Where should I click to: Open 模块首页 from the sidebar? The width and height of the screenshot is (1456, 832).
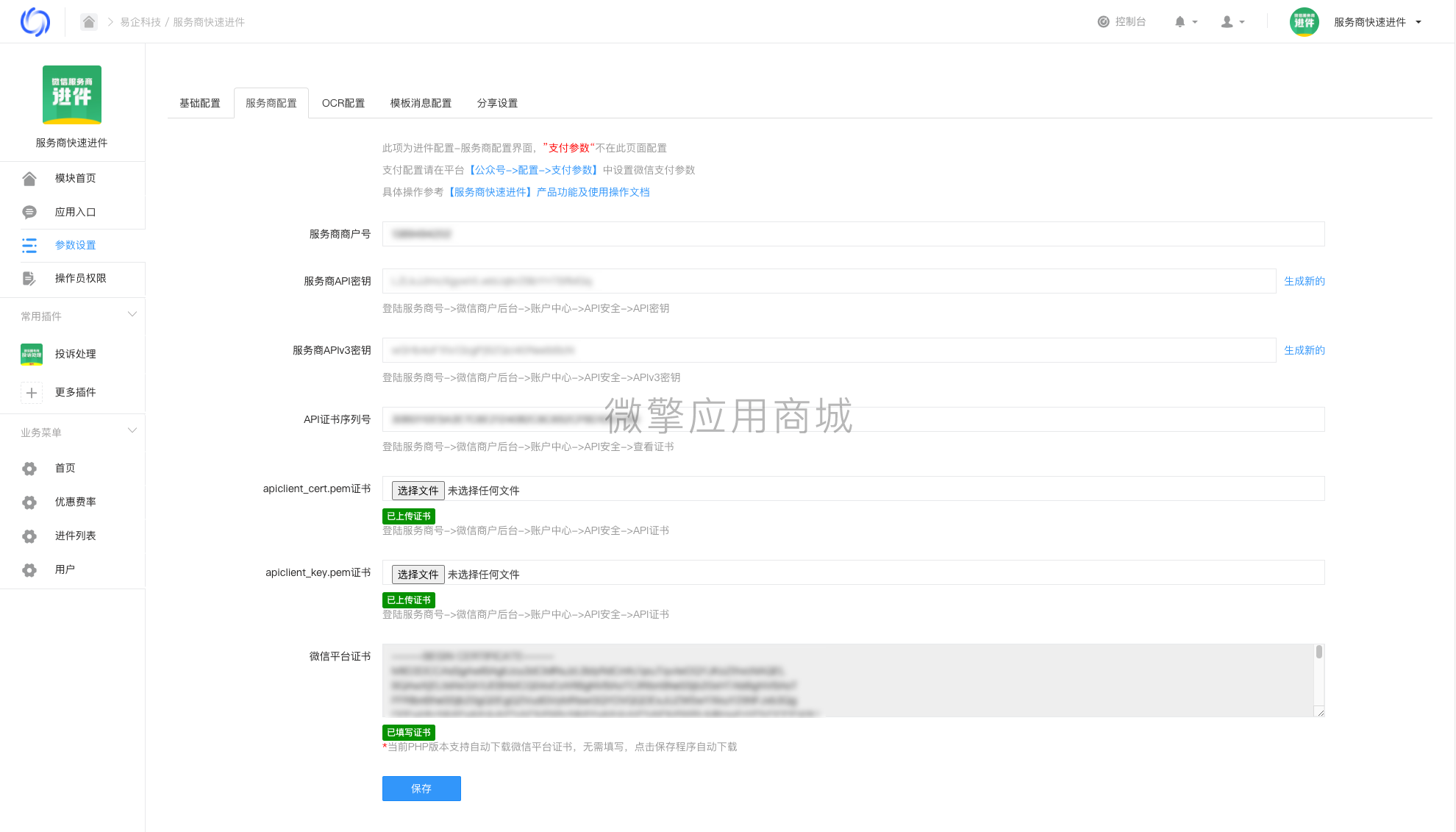(76, 177)
